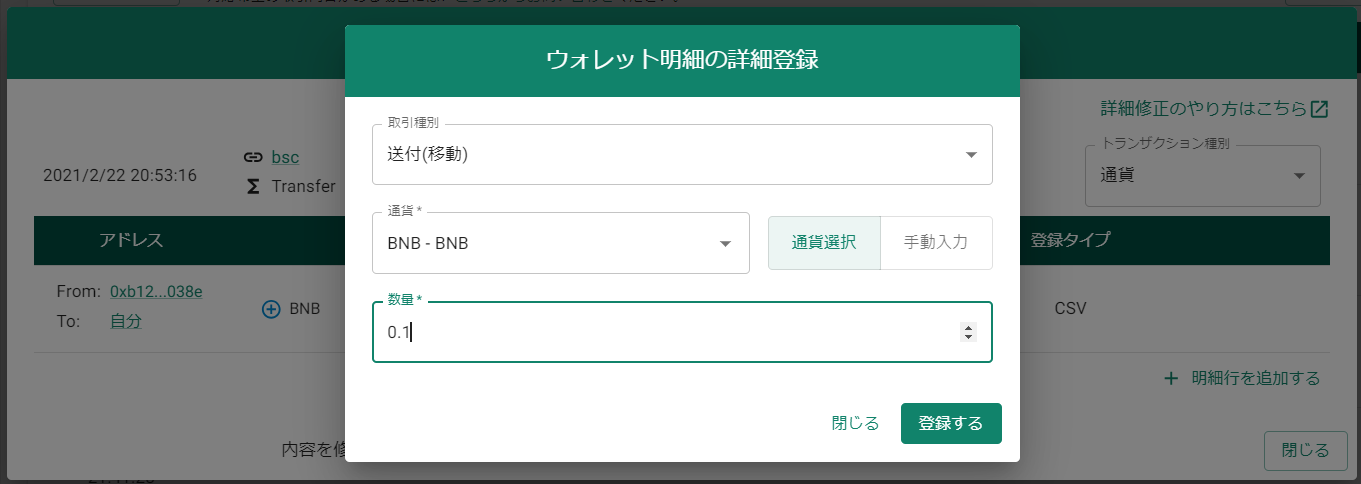Open the bsc link

tap(285, 157)
